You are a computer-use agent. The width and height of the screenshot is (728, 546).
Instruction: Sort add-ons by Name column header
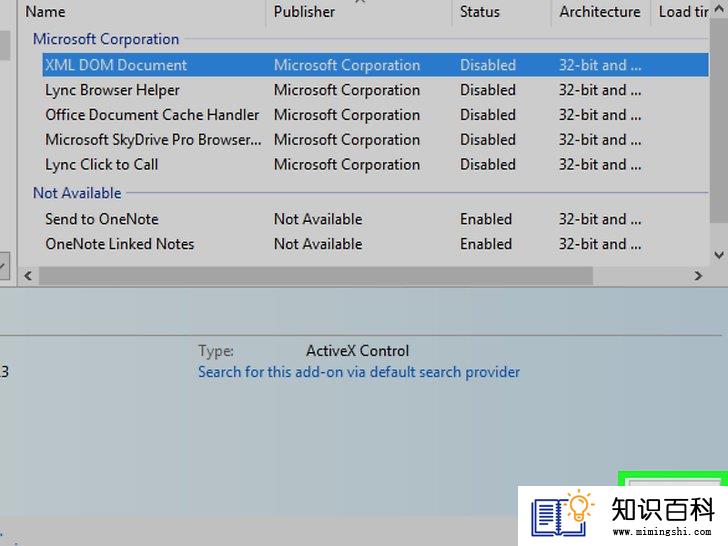[142, 12]
